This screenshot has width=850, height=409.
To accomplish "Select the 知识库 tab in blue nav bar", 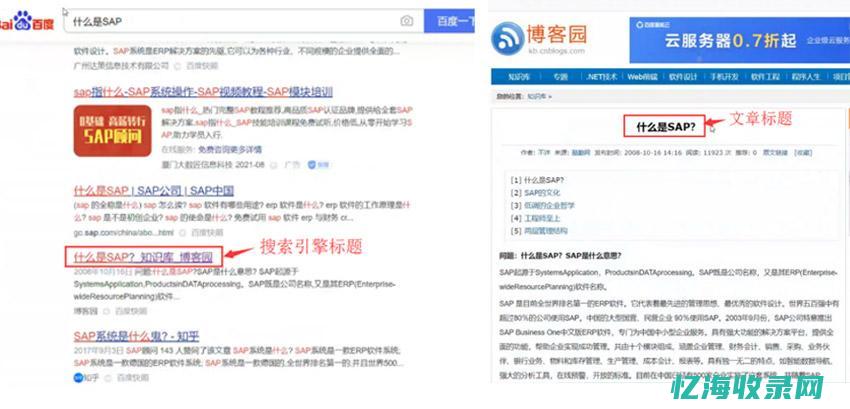I will pos(517,77).
